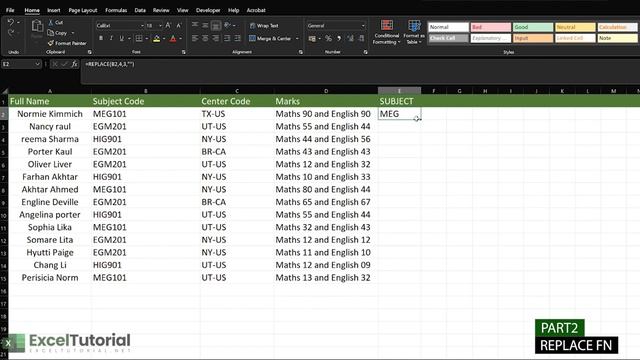Screen dimensions: 640x360
Task: Apply Accounting number format icon
Action: click(x=312, y=38)
